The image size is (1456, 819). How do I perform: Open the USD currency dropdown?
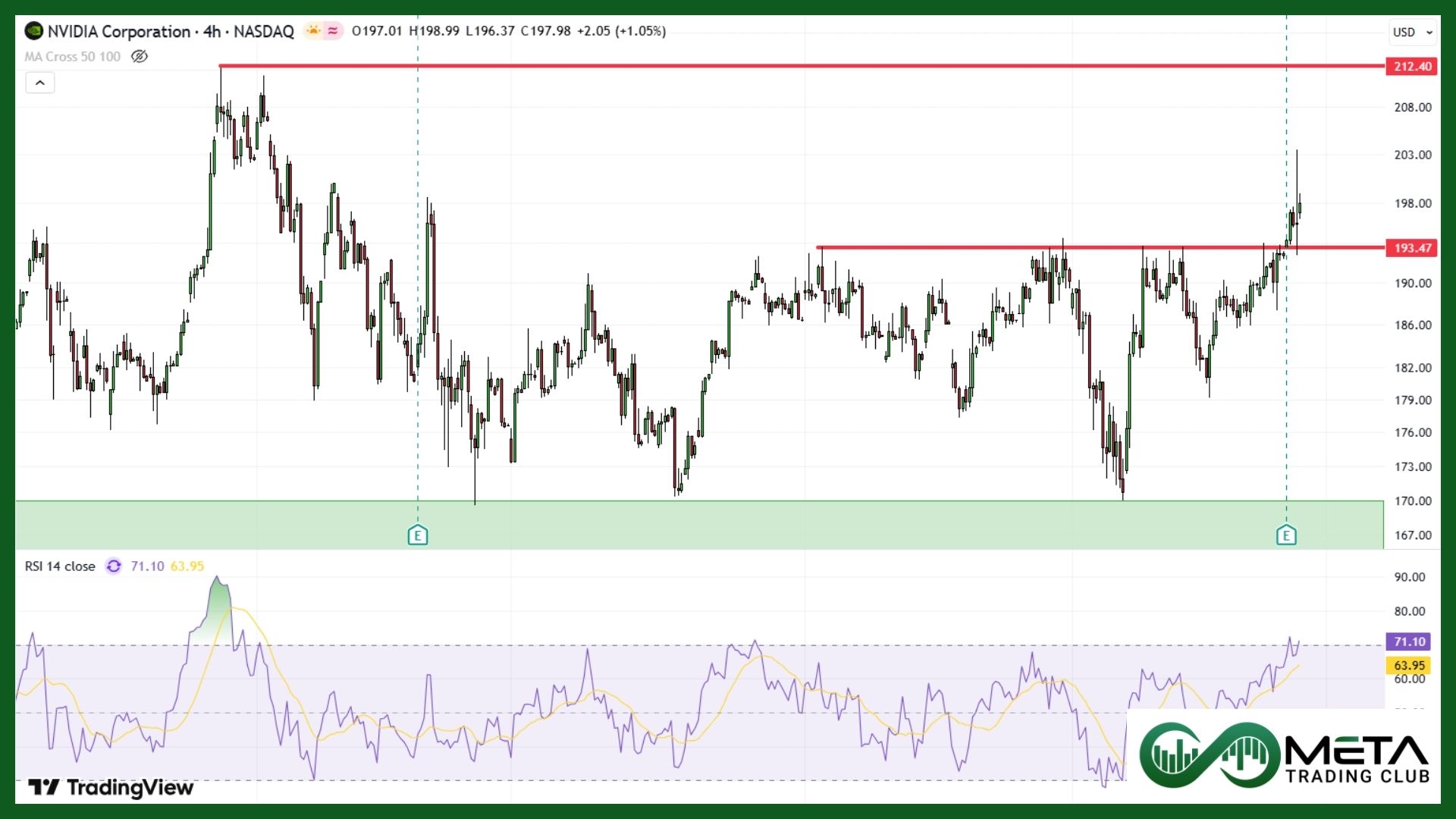click(1414, 32)
